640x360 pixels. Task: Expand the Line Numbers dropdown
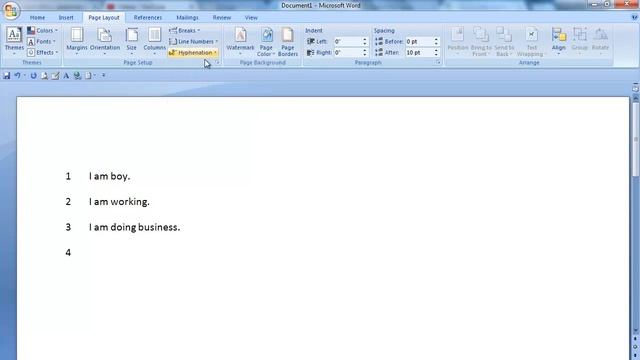click(193, 42)
